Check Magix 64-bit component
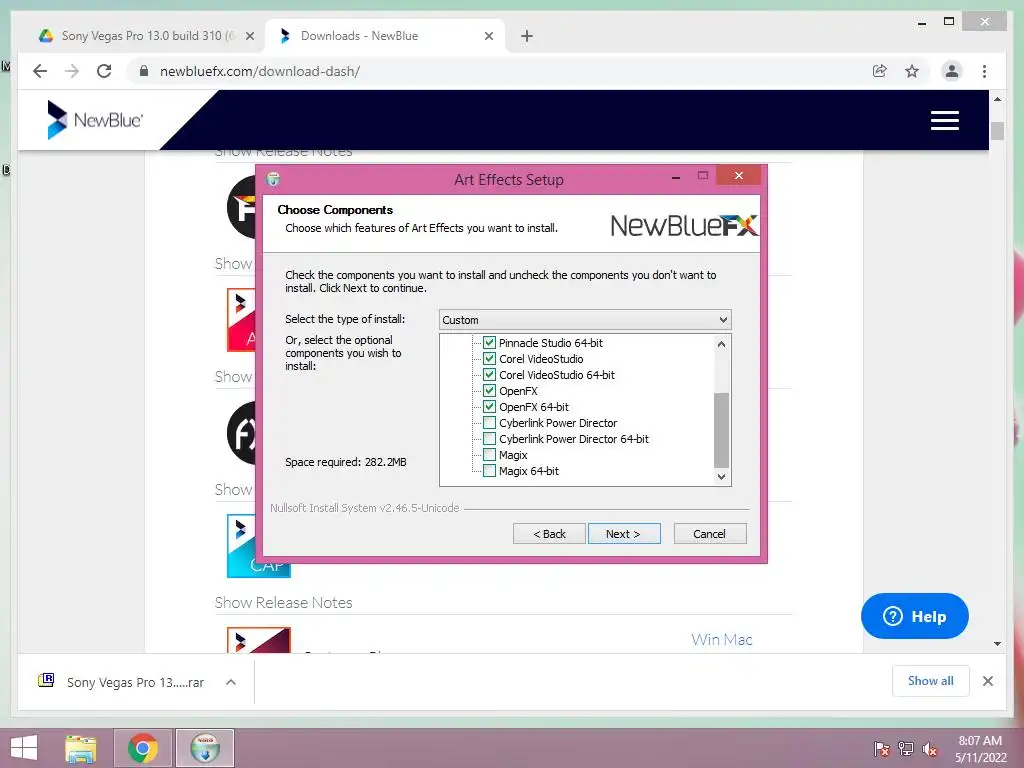The width and height of the screenshot is (1024, 768). (x=489, y=471)
